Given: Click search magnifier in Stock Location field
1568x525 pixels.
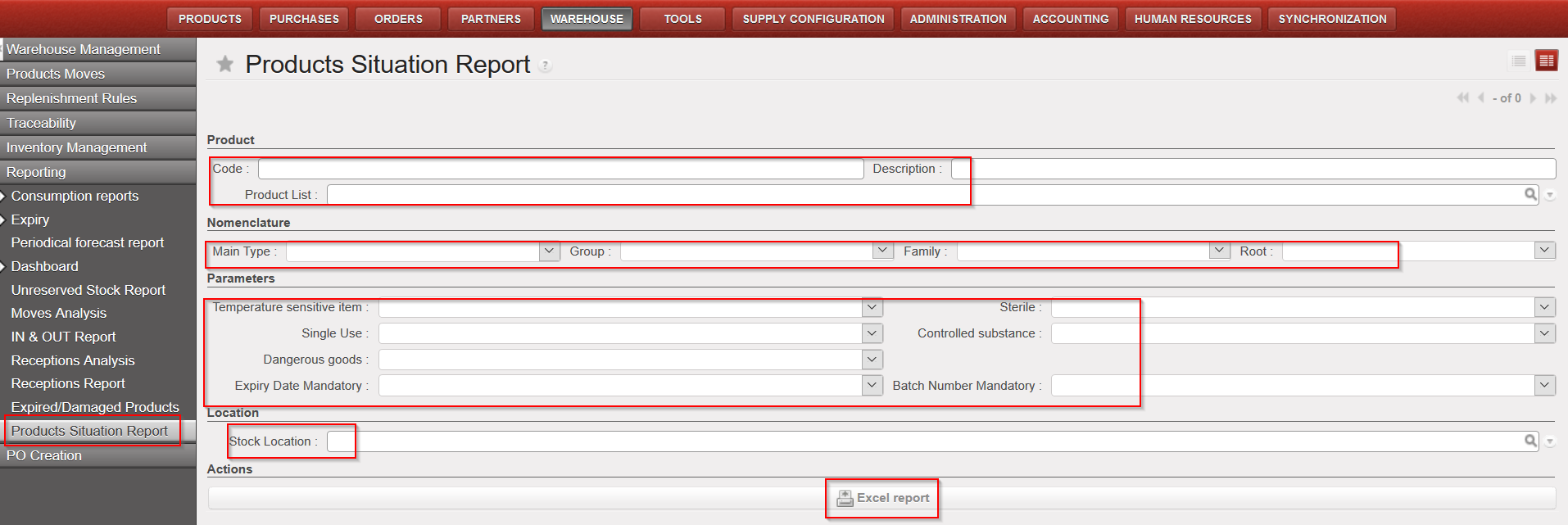Looking at the screenshot, I should coord(1529,441).
